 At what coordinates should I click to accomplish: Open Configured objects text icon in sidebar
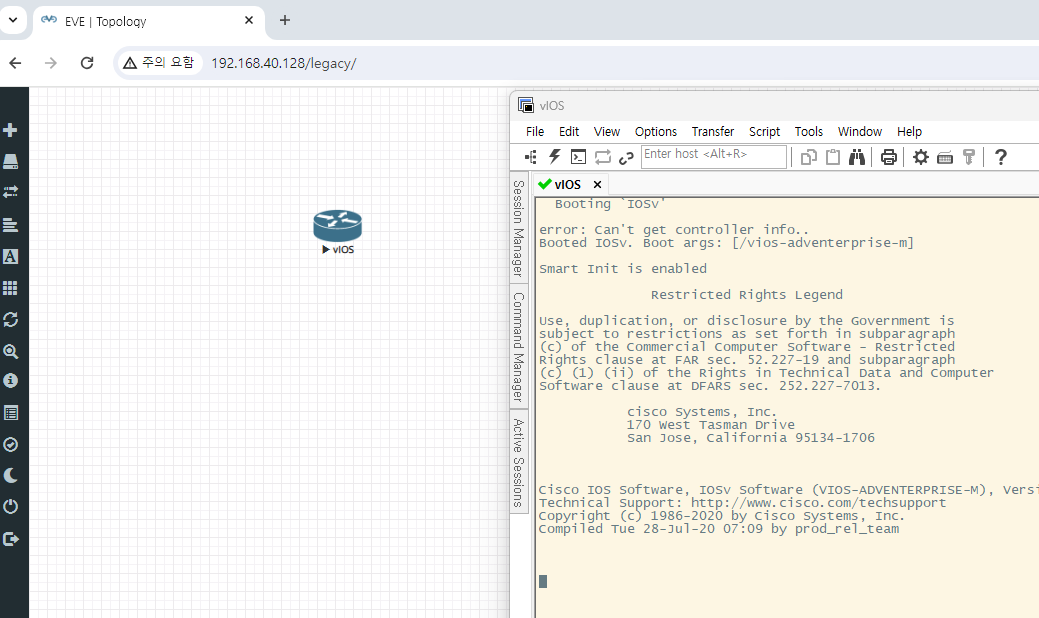pos(10,256)
